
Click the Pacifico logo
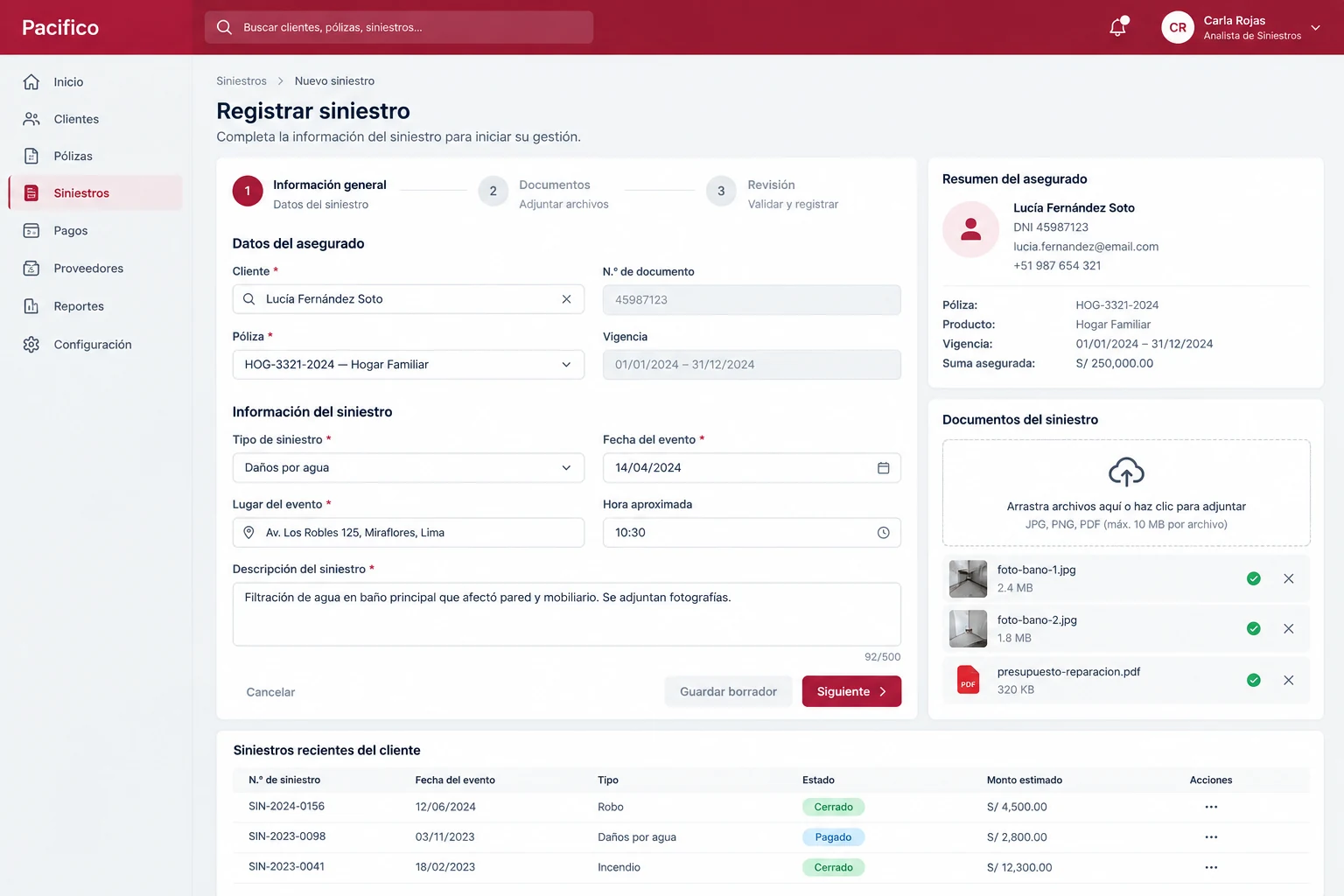[60, 28]
